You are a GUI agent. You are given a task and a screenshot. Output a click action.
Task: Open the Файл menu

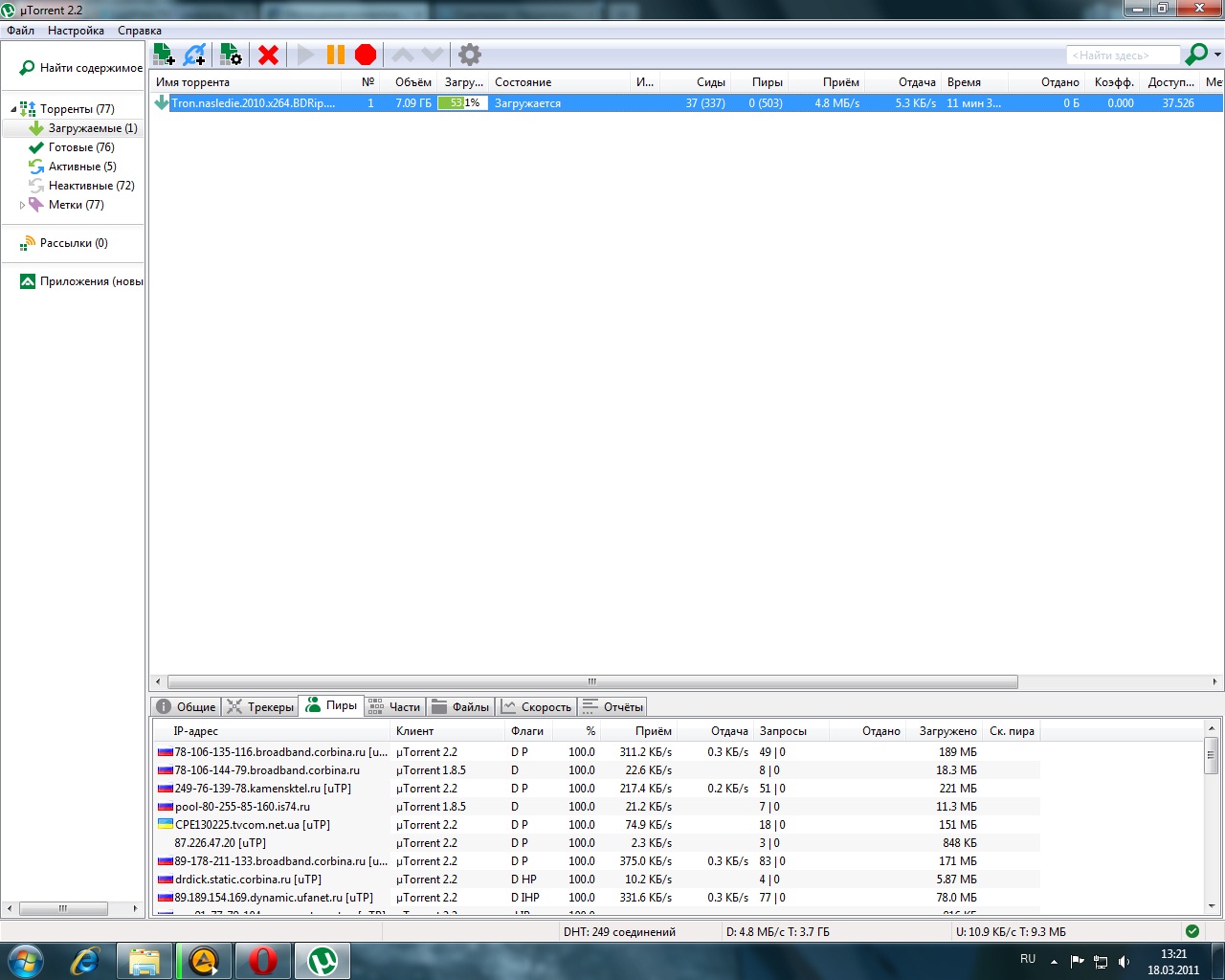[21, 31]
